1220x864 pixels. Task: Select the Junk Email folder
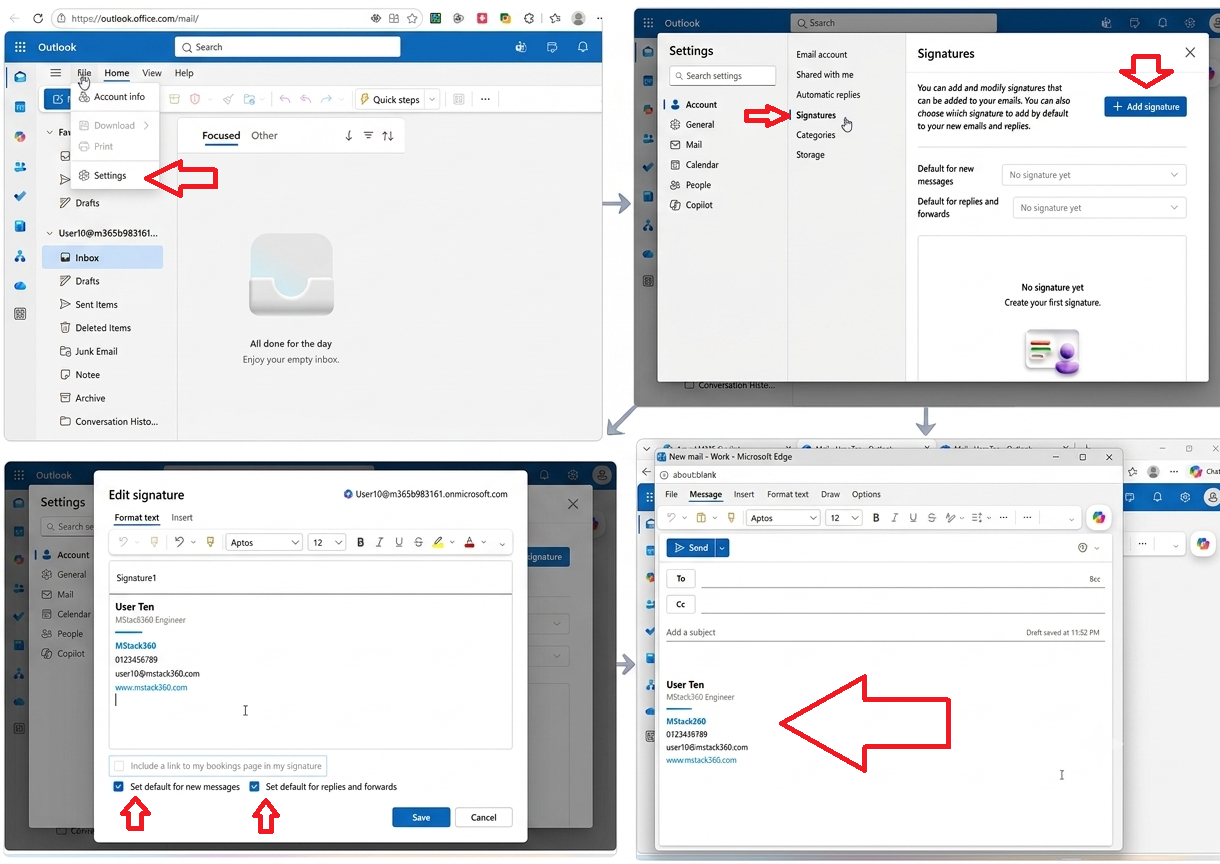pos(96,352)
